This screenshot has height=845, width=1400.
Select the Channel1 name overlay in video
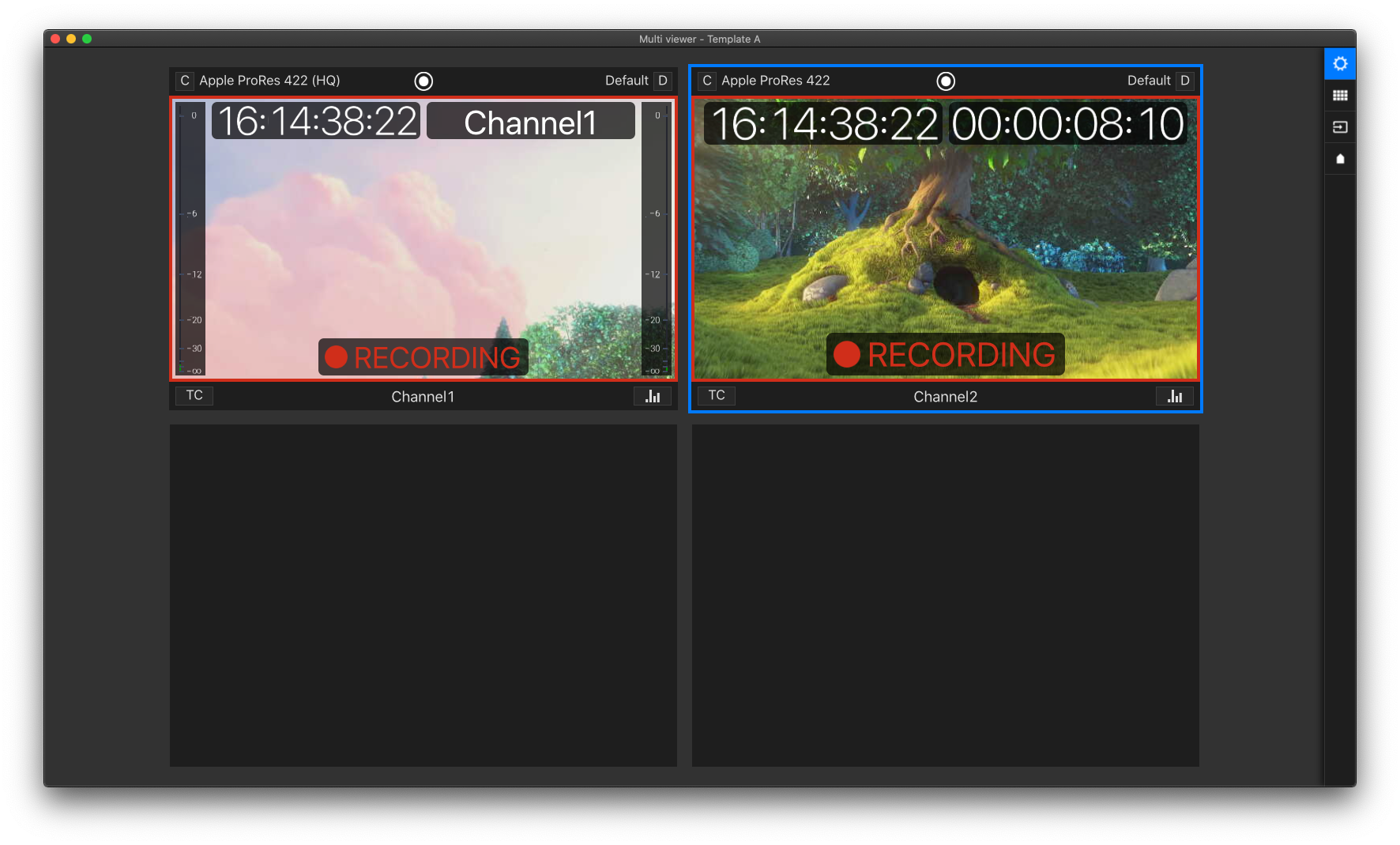tap(531, 121)
